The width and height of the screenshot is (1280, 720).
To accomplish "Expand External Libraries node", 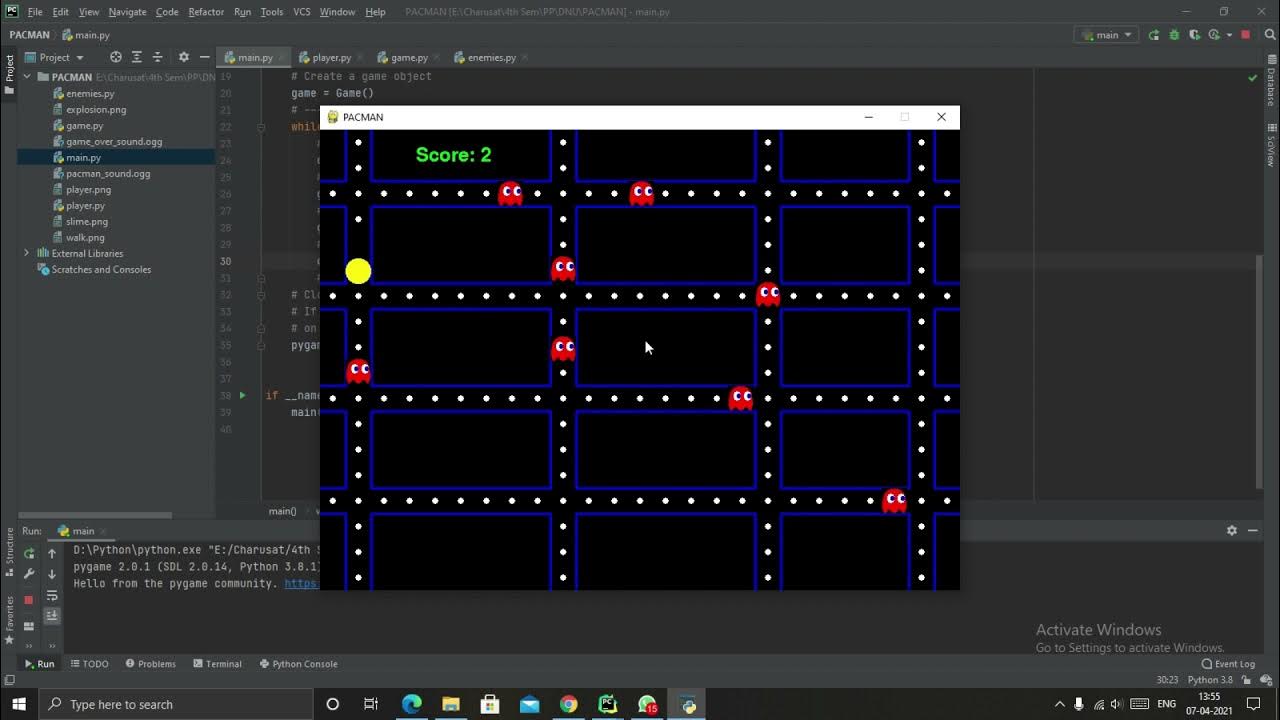I will tap(27, 253).
